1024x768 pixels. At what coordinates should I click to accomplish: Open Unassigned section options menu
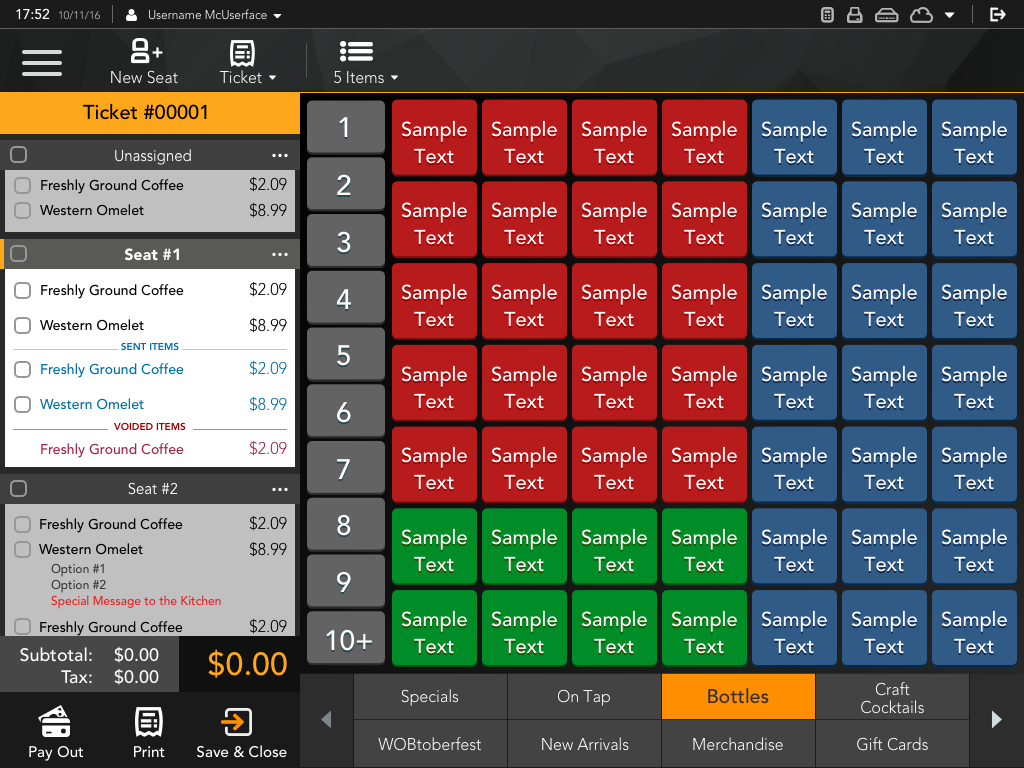[280, 155]
